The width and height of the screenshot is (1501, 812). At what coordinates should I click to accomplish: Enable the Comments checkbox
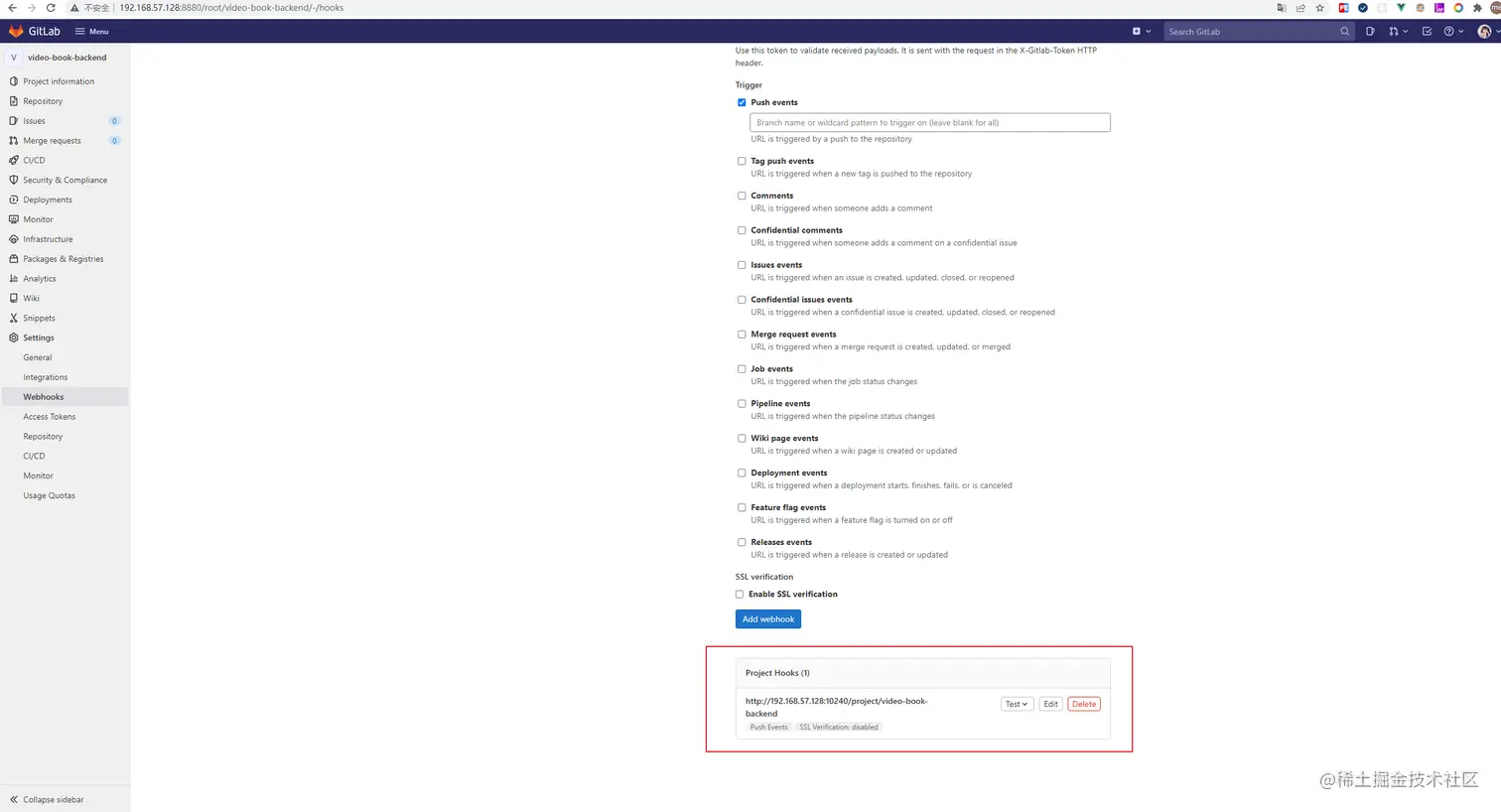coord(742,196)
